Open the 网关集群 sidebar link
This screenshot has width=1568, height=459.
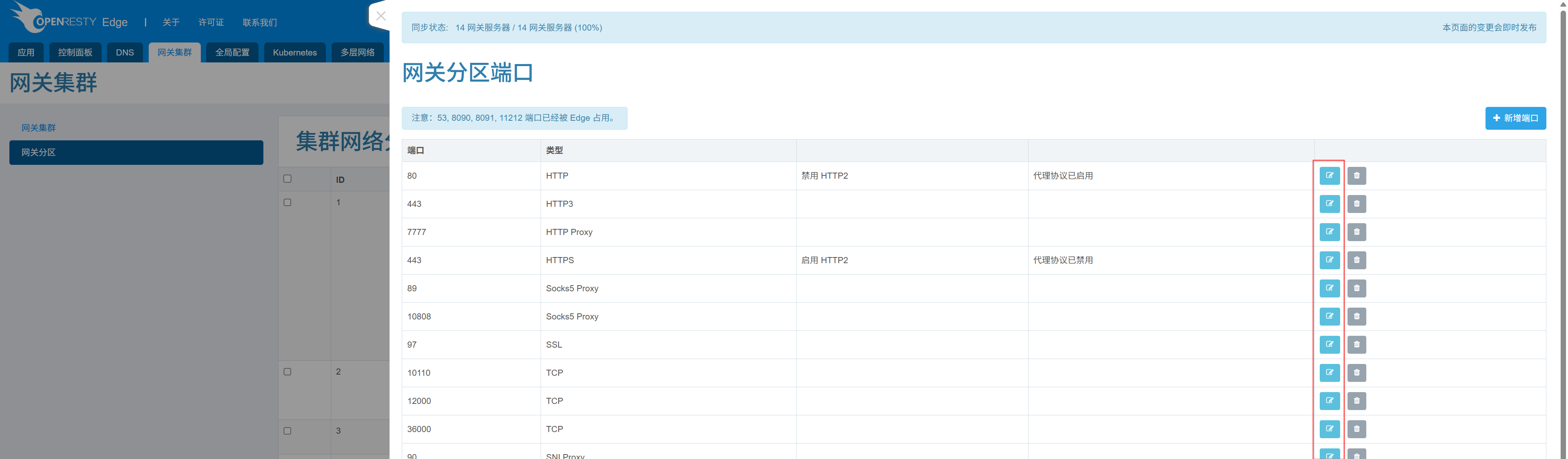coord(38,128)
